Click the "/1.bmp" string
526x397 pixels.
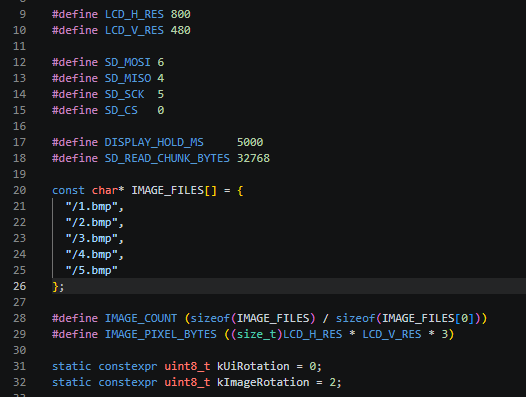click(x=92, y=206)
